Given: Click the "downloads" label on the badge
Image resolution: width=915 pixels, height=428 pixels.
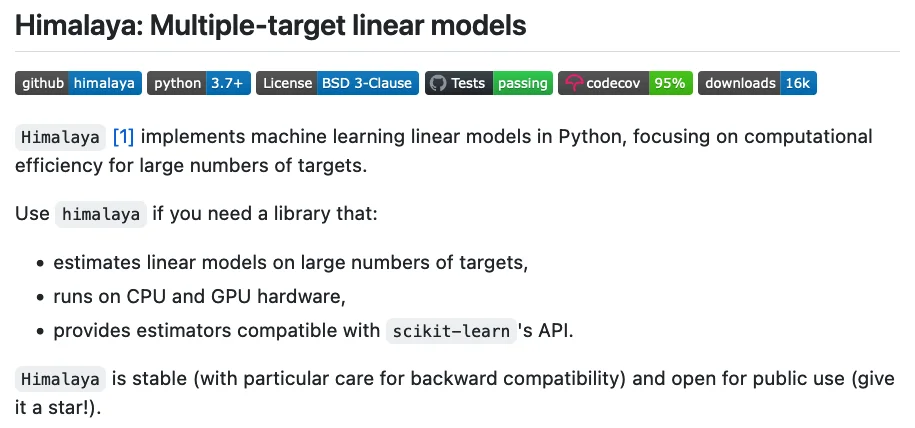Looking at the screenshot, I should pyautogui.click(x=740, y=84).
